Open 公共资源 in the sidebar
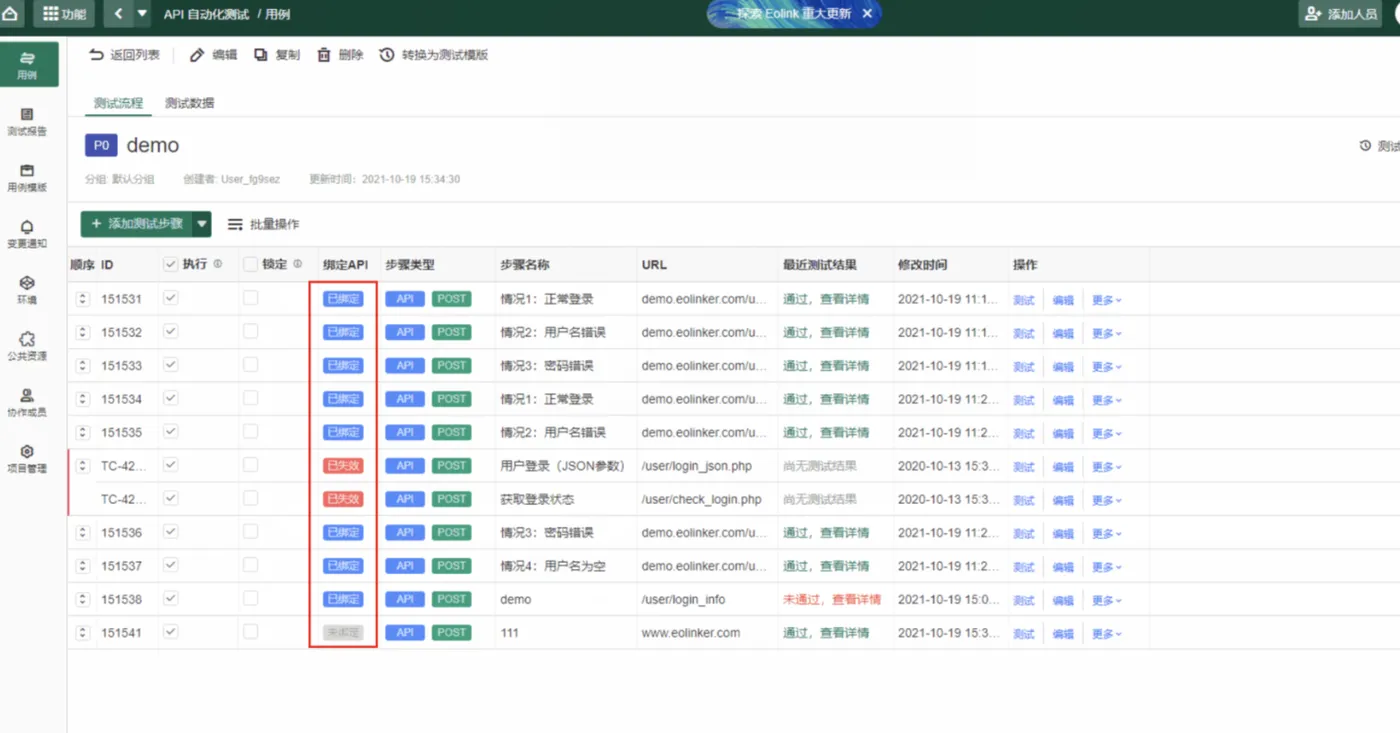This screenshot has height=733, width=1400. pos(28,346)
